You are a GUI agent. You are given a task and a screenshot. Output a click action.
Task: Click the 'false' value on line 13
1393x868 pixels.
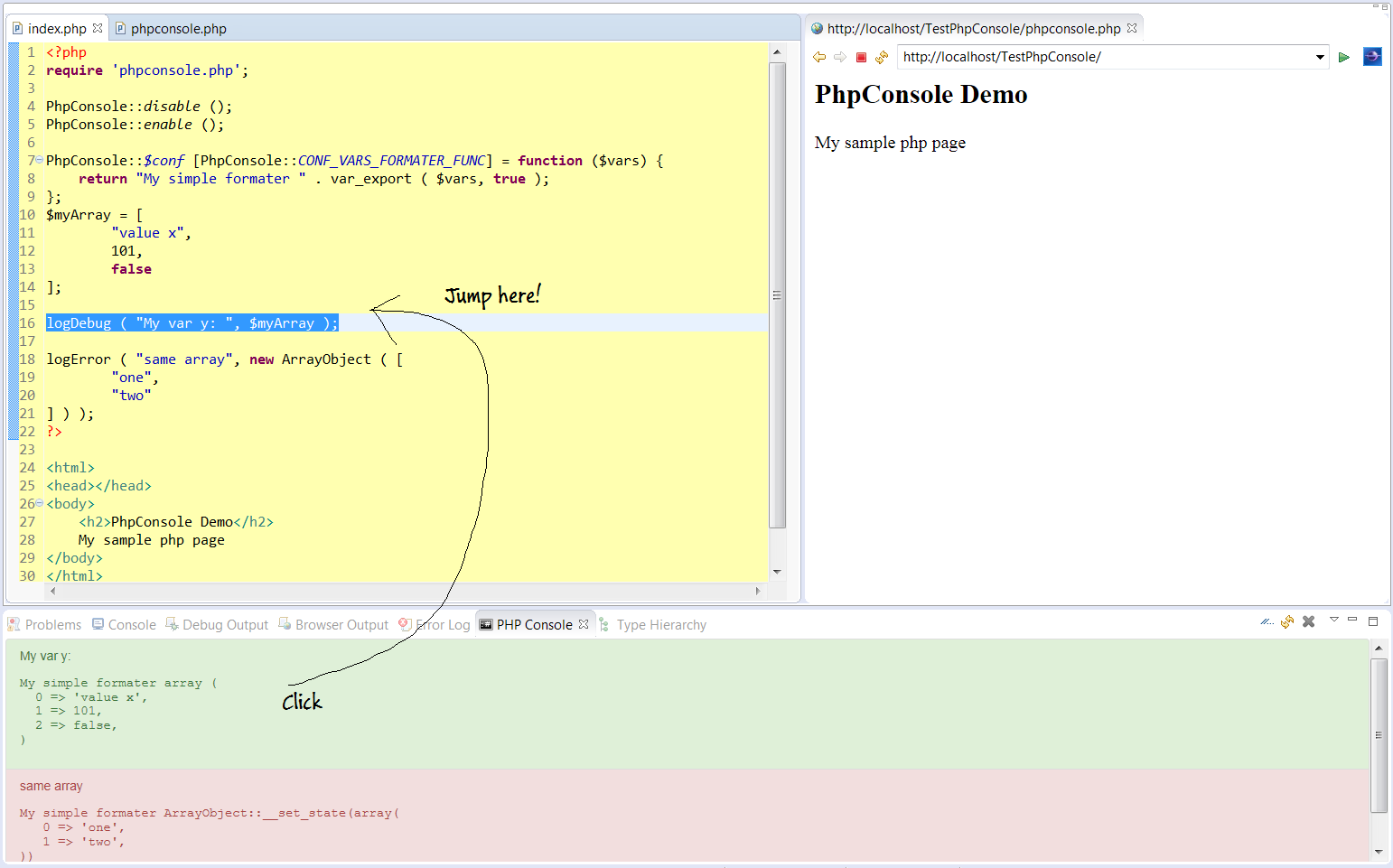[x=132, y=268]
